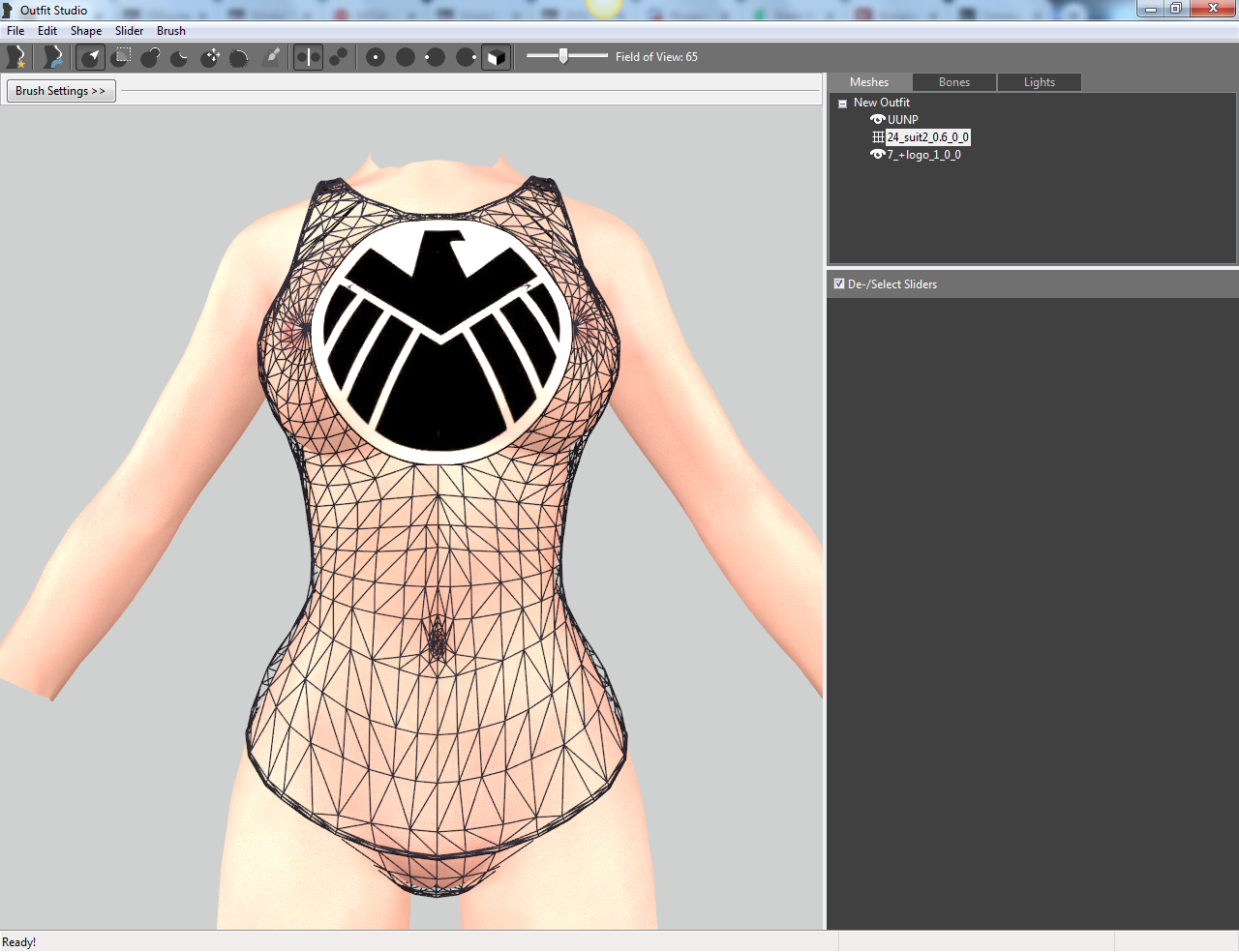Toggle X-Mirror brush mode

click(308, 57)
